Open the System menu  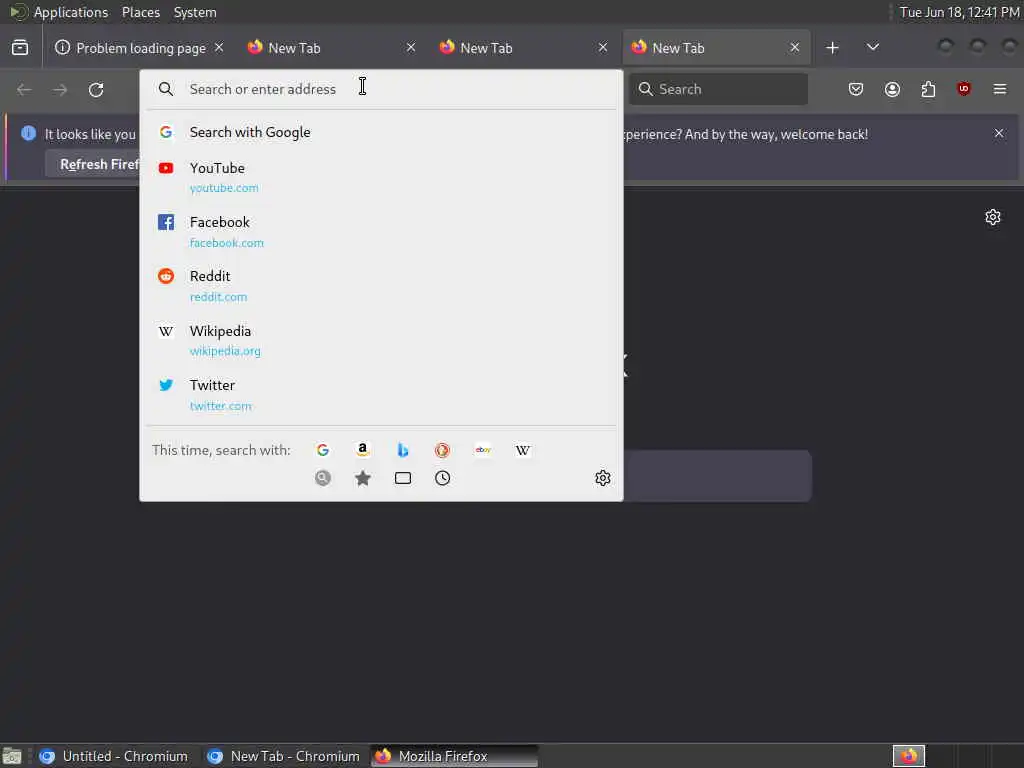[x=195, y=12]
